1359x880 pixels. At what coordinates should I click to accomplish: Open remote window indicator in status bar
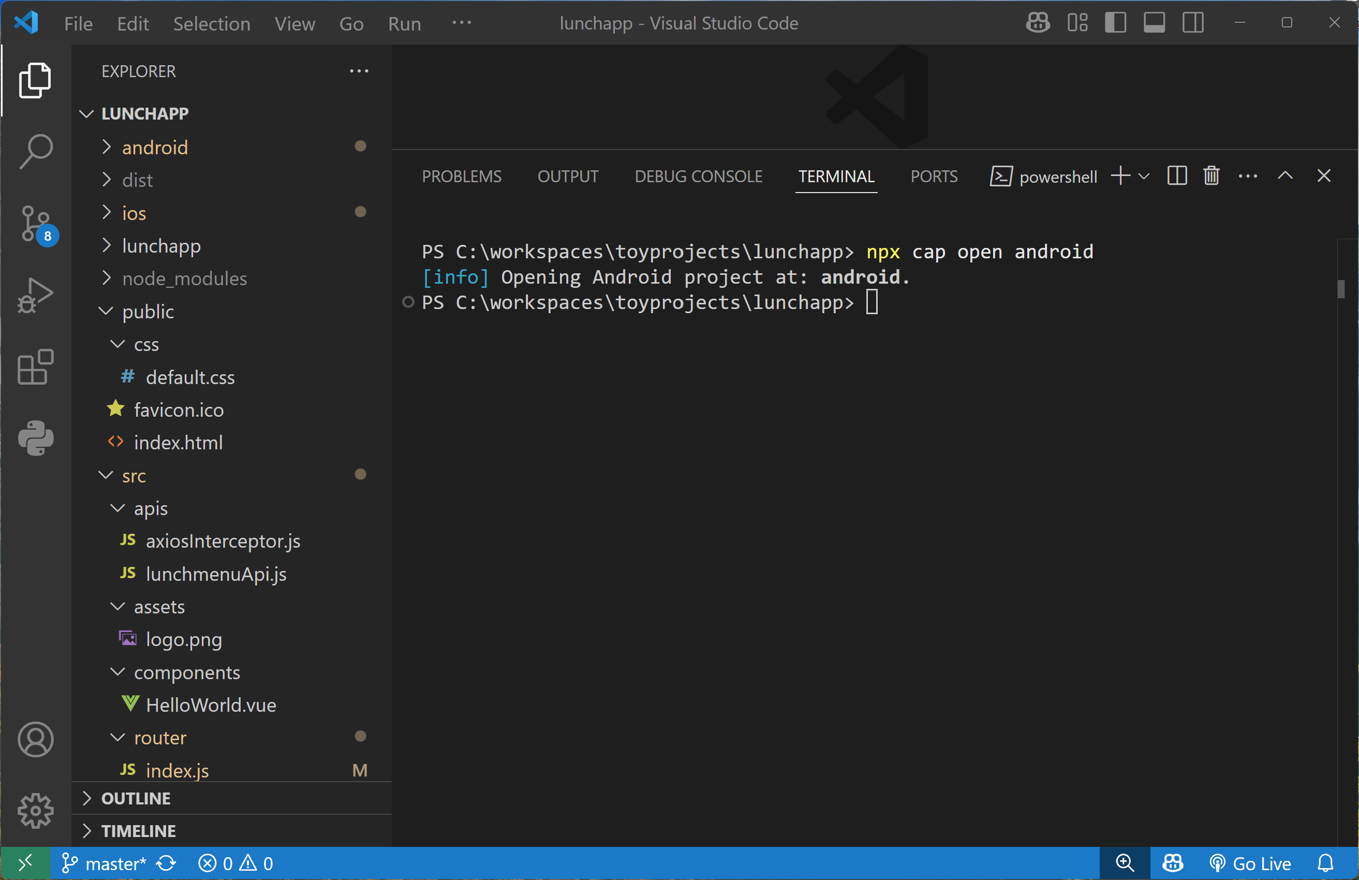coord(25,863)
